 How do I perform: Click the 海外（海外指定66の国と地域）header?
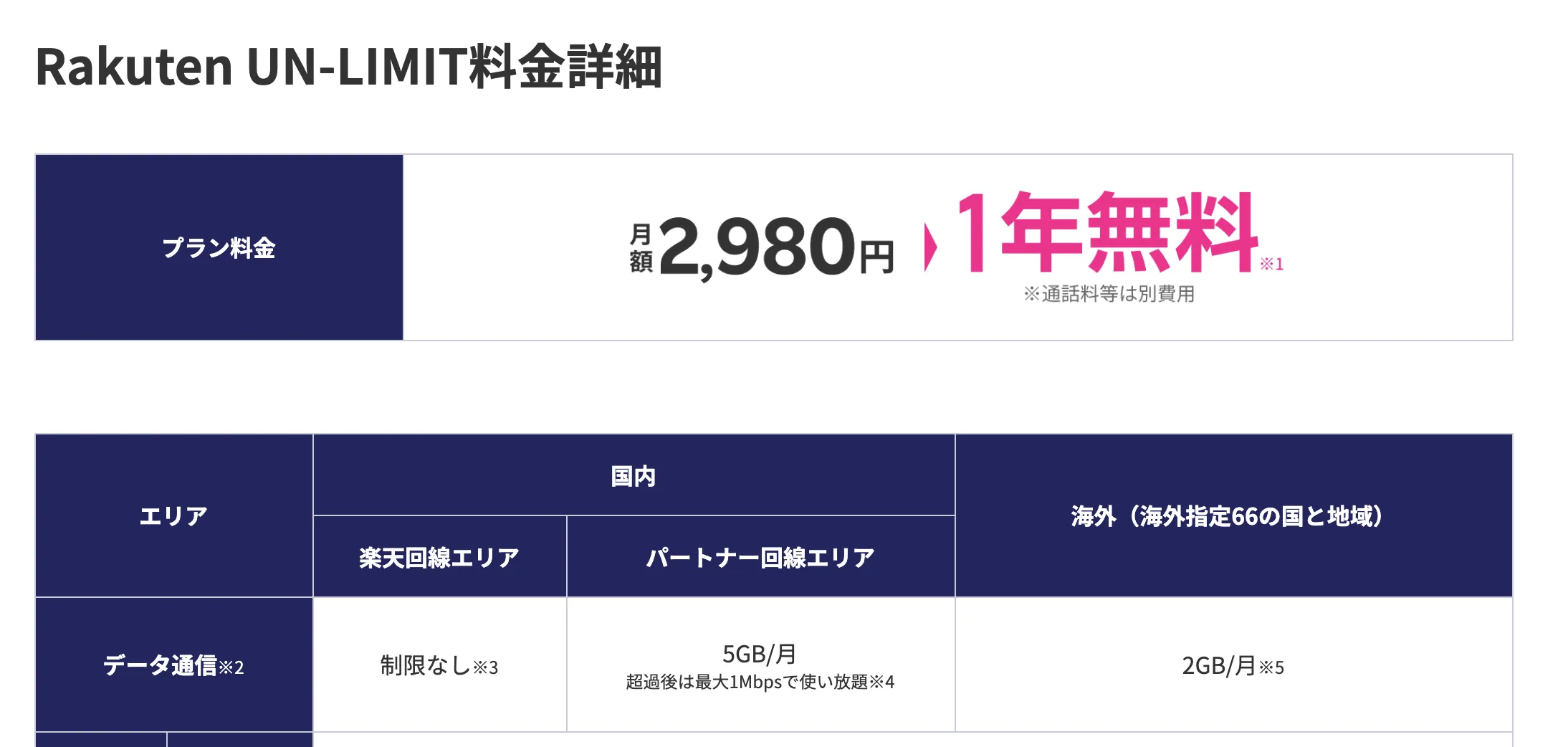(1233, 515)
